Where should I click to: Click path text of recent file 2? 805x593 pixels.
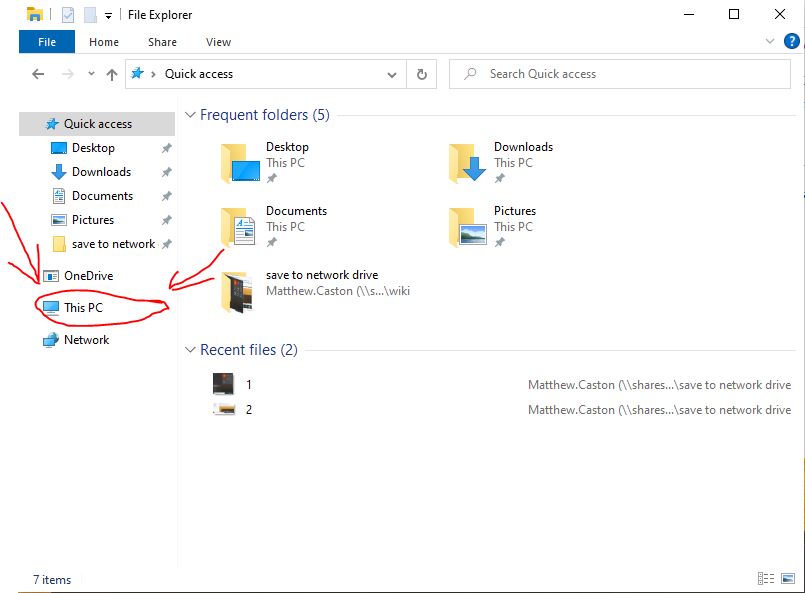[659, 410]
